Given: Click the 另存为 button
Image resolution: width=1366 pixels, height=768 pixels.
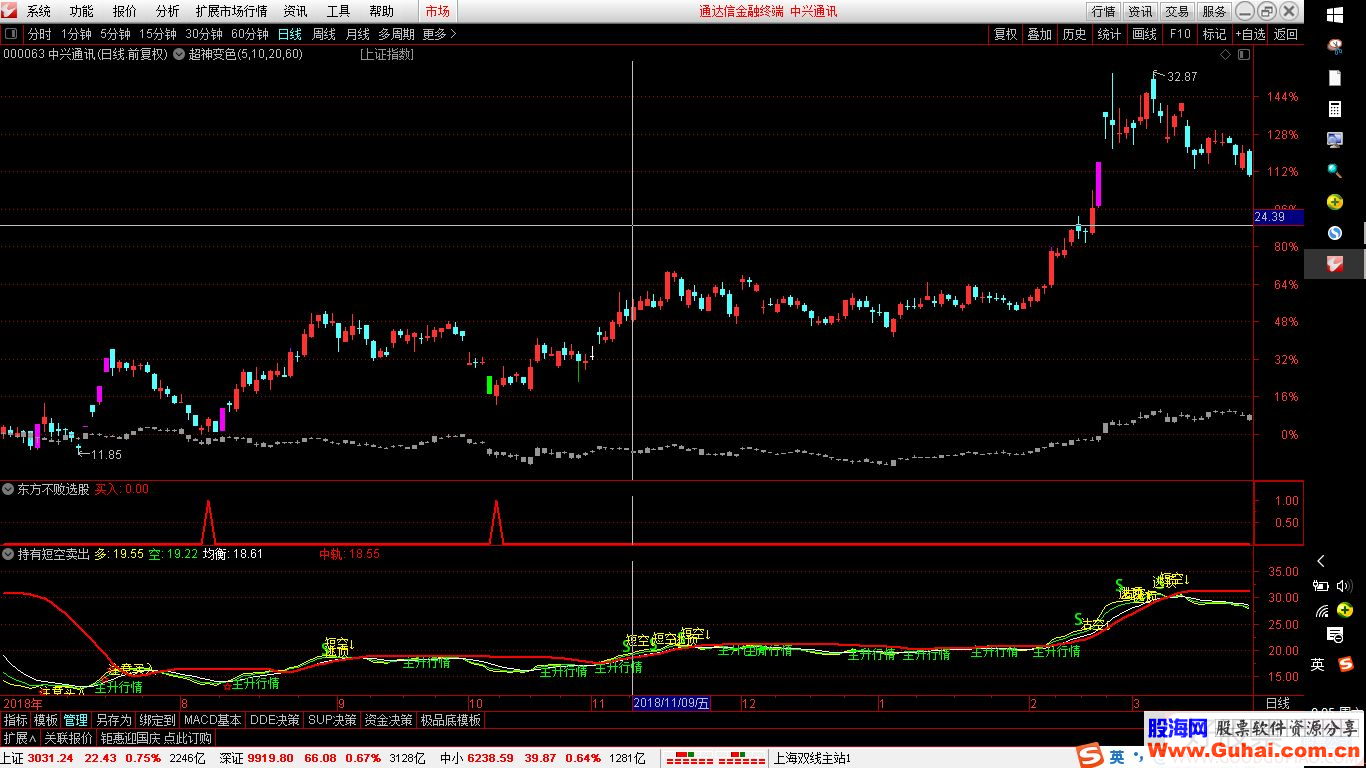Looking at the screenshot, I should (x=113, y=720).
